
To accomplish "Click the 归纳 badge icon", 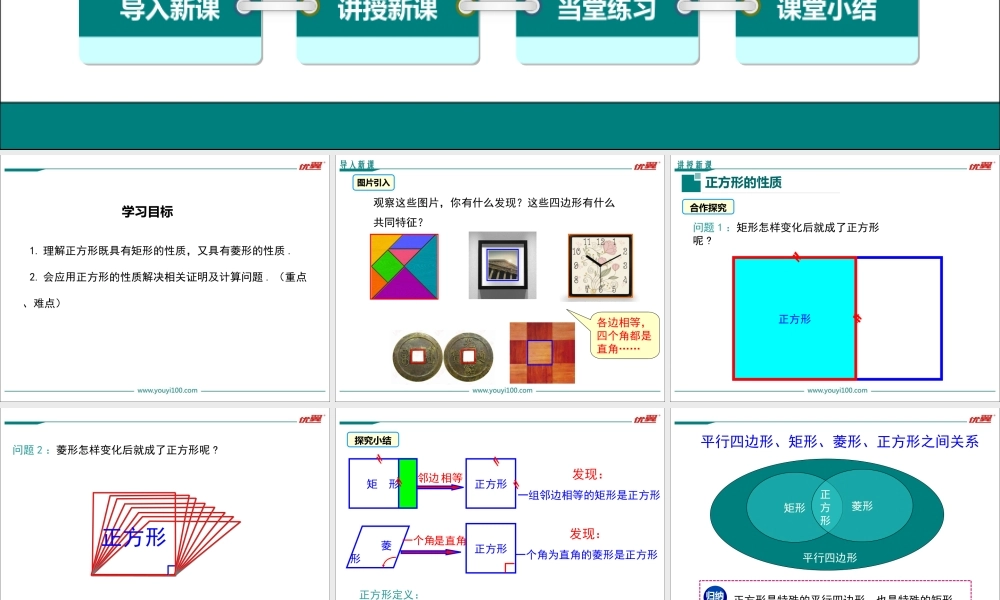I will click(x=714, y=595).
